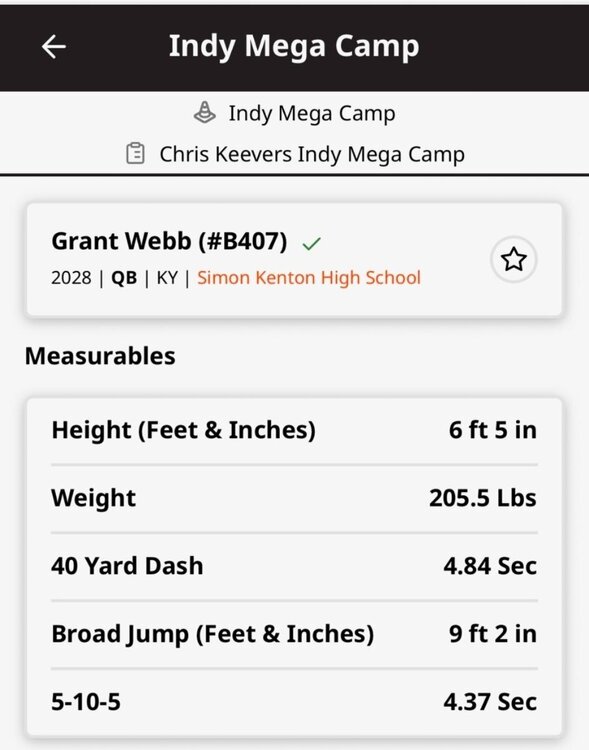Click the green verified checkmark
The width and height of the screenshot is (589, 750).
pos(311,243)
